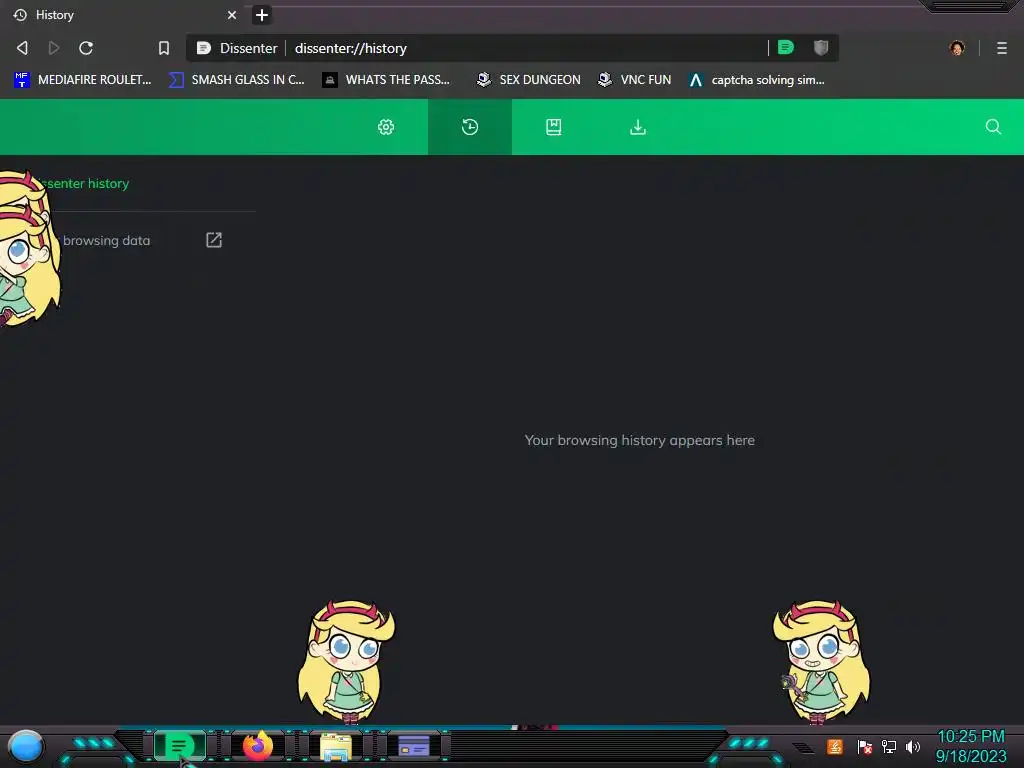Close the History tab
The image size is (1024, 768).
coord(232,15)
